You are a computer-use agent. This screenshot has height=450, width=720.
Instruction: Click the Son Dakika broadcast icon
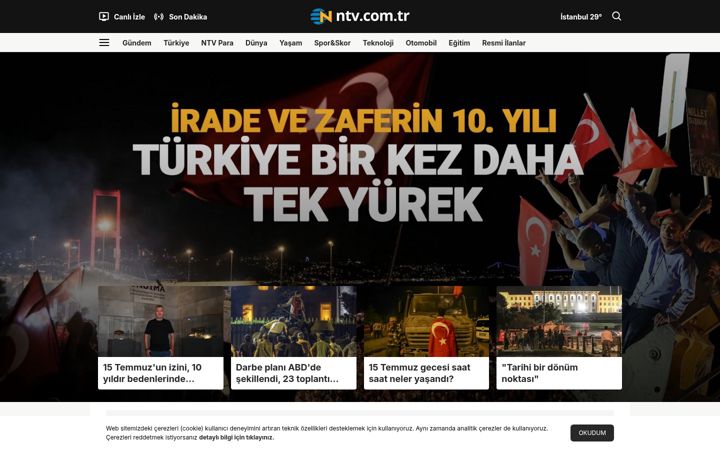(x=158, y=17)
